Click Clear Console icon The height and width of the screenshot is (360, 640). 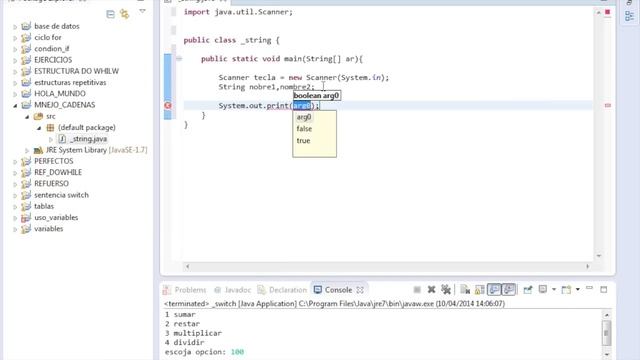[465, 290]
